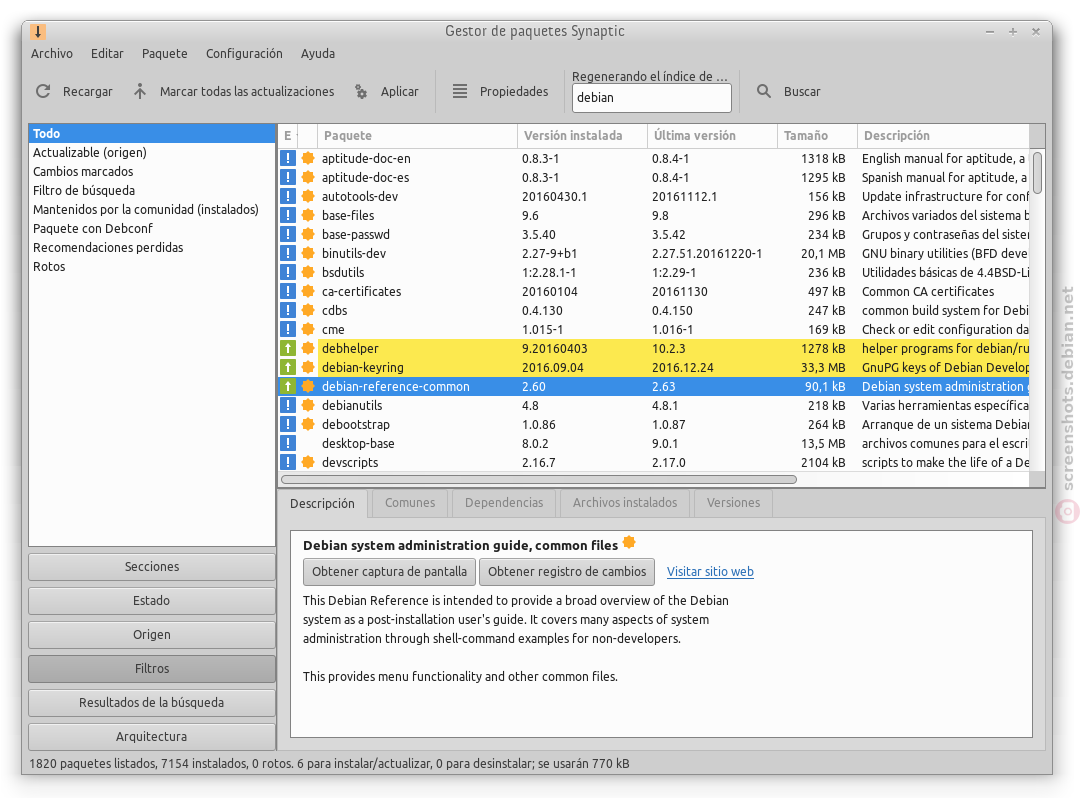
Task: Switch to the Archivos instalados tab
Action: [625, 503]
